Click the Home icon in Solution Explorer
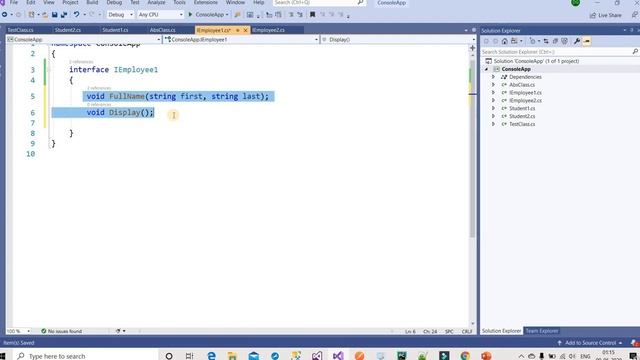The height and width of the screenshot is (360, 640). click(504, 41)
